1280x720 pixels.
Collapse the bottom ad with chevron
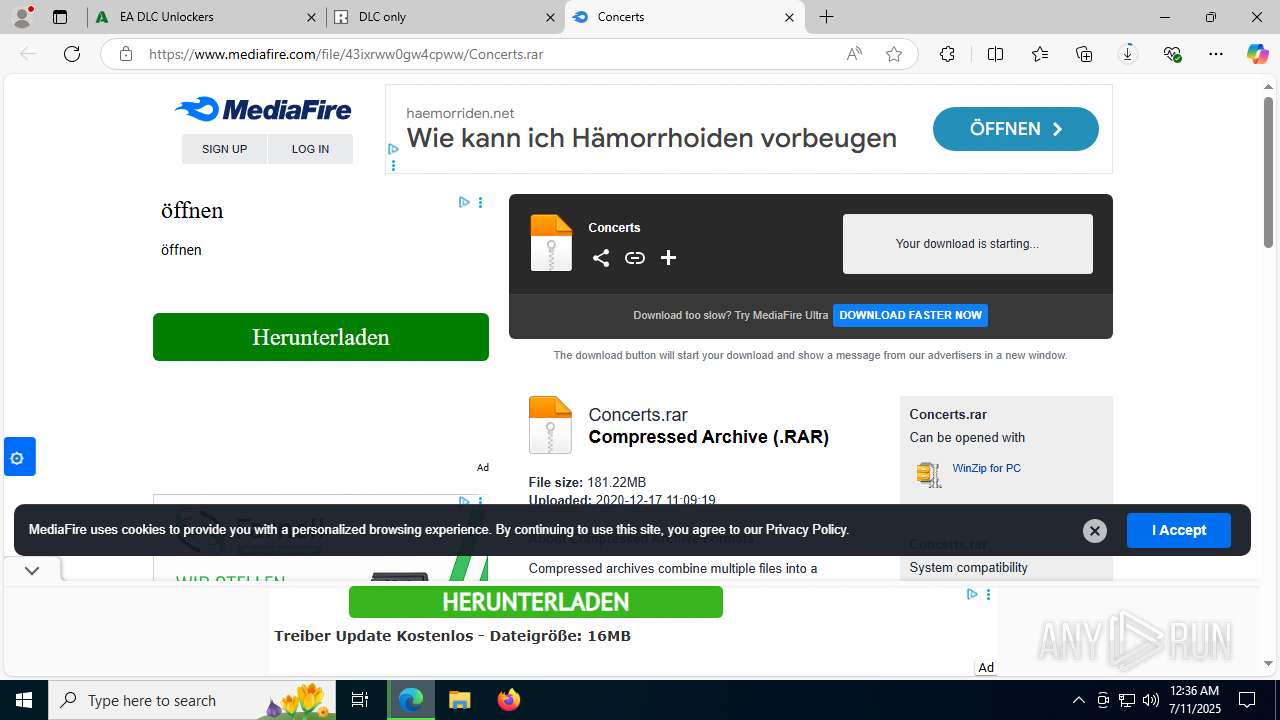[x=32, y=570]
